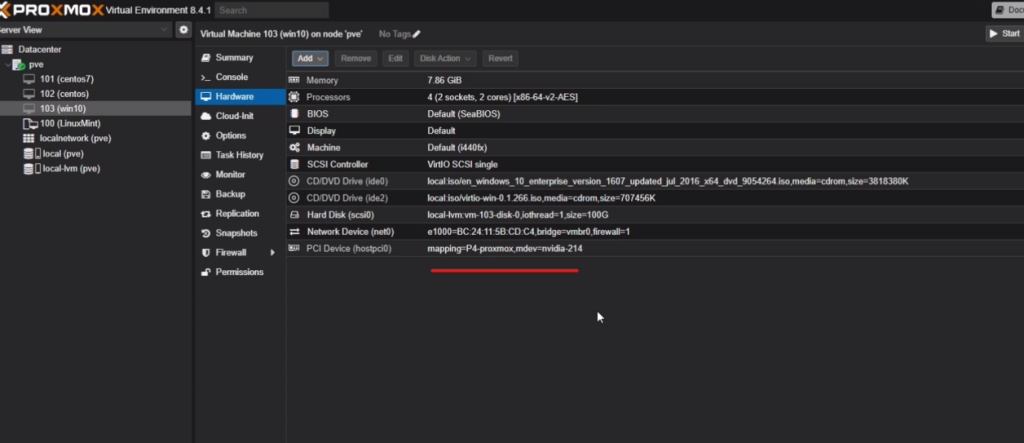Select VM 101 (centos7)
This screenshot has width=1024, height=443.
click(67, 79)
